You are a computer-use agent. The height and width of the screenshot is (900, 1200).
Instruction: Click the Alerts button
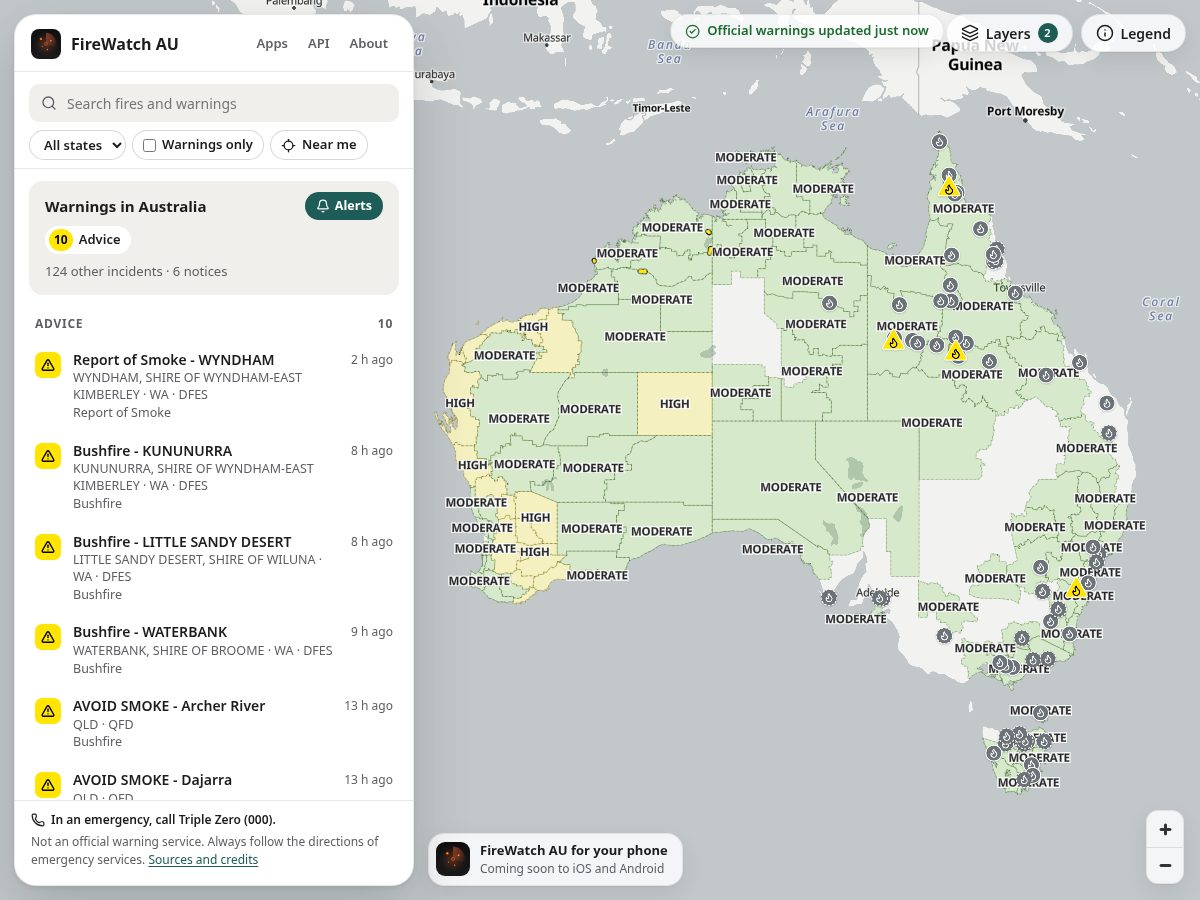pos(344,206)
